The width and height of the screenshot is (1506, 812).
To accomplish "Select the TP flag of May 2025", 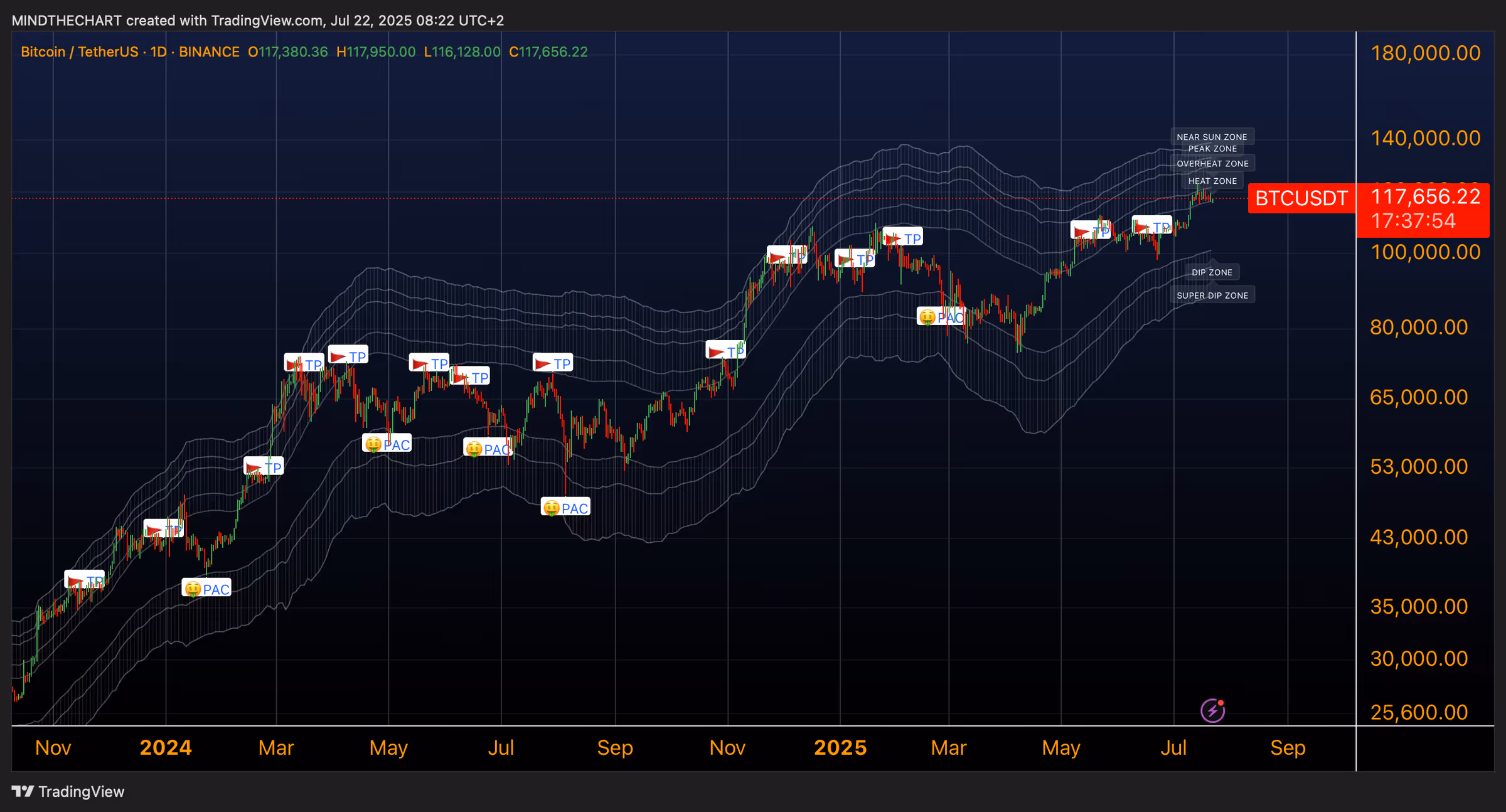I will pyautogui.click(x=1091, y=230).
